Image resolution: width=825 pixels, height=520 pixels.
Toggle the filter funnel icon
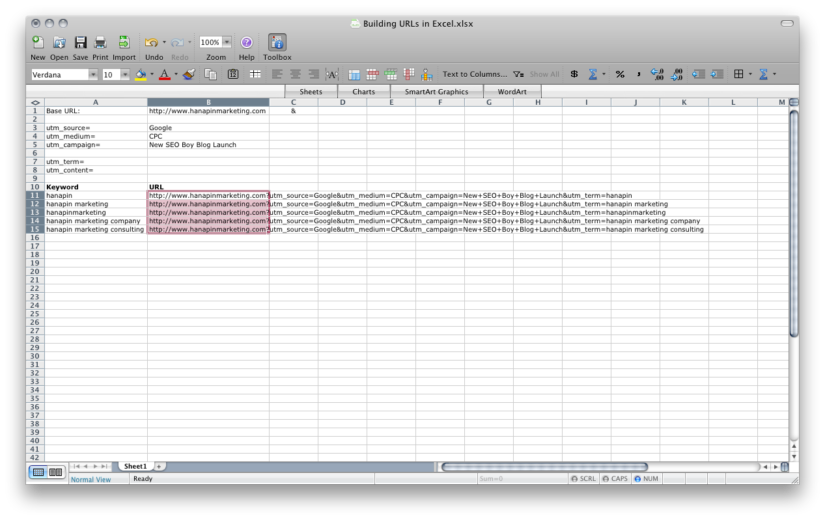click(x=518, y=75)
